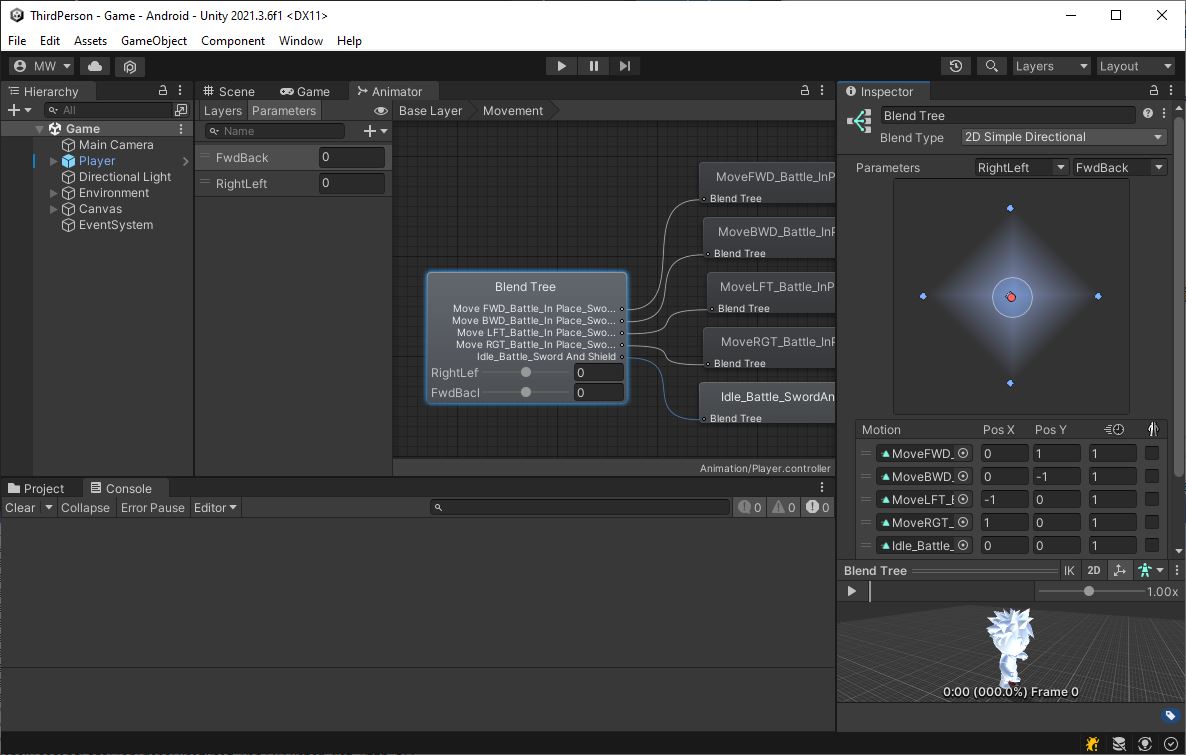Screen dimensions: 1186x755
Task: Click the add parameter plus button
Action: pyautogui.click(x=370, y=131)
